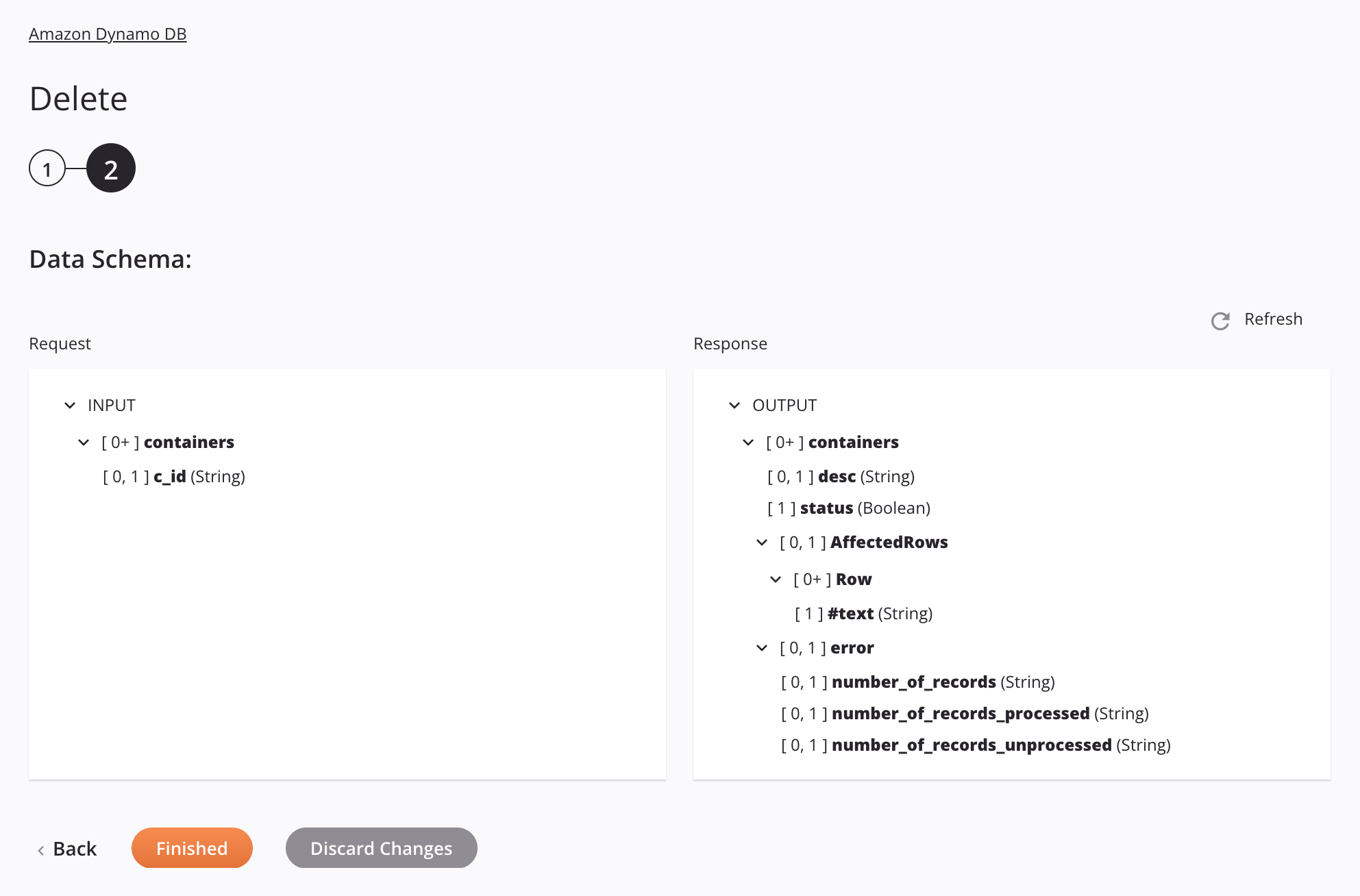The width and height of the screenshot is (1360, 896).
Task: Click the Finished button to complete setup
Action: tap(191, 847)
